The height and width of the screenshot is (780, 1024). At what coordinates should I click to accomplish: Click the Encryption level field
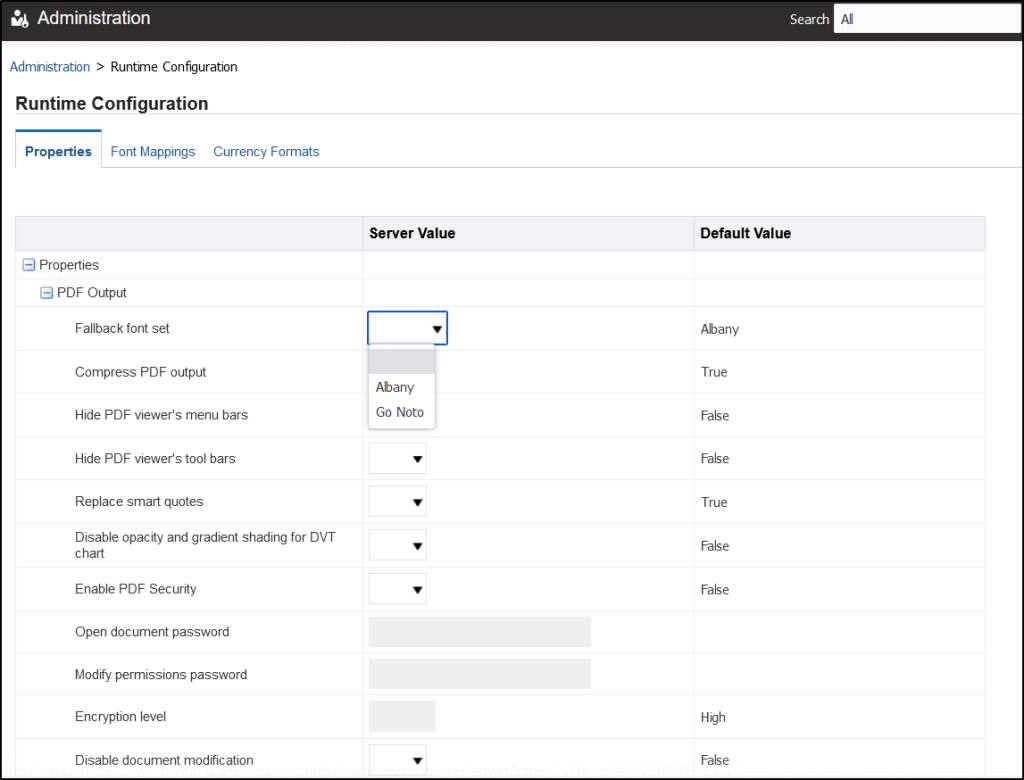pos(402,717)
